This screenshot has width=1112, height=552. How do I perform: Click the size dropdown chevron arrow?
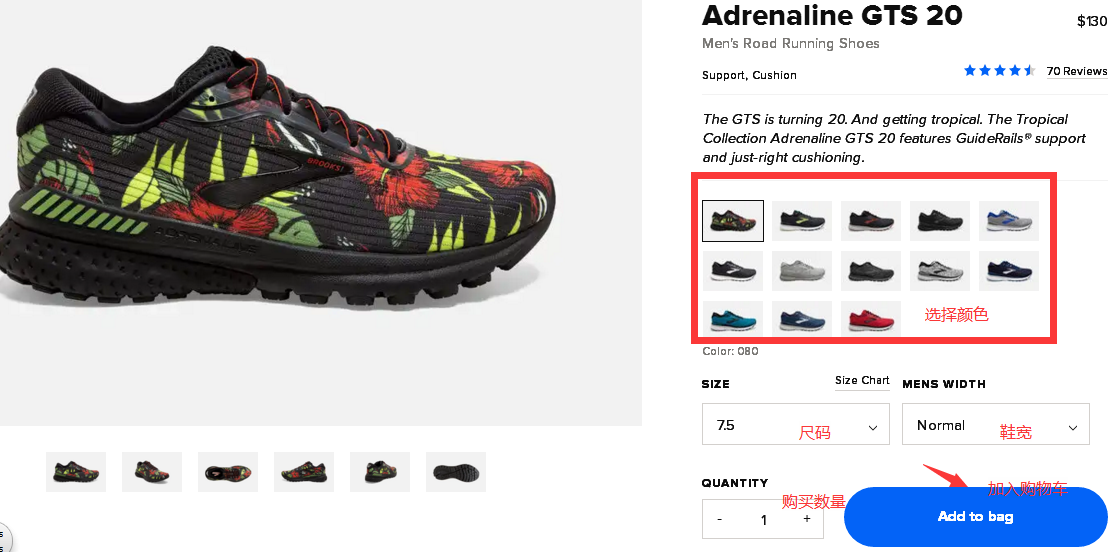click(x=873, y=427)
